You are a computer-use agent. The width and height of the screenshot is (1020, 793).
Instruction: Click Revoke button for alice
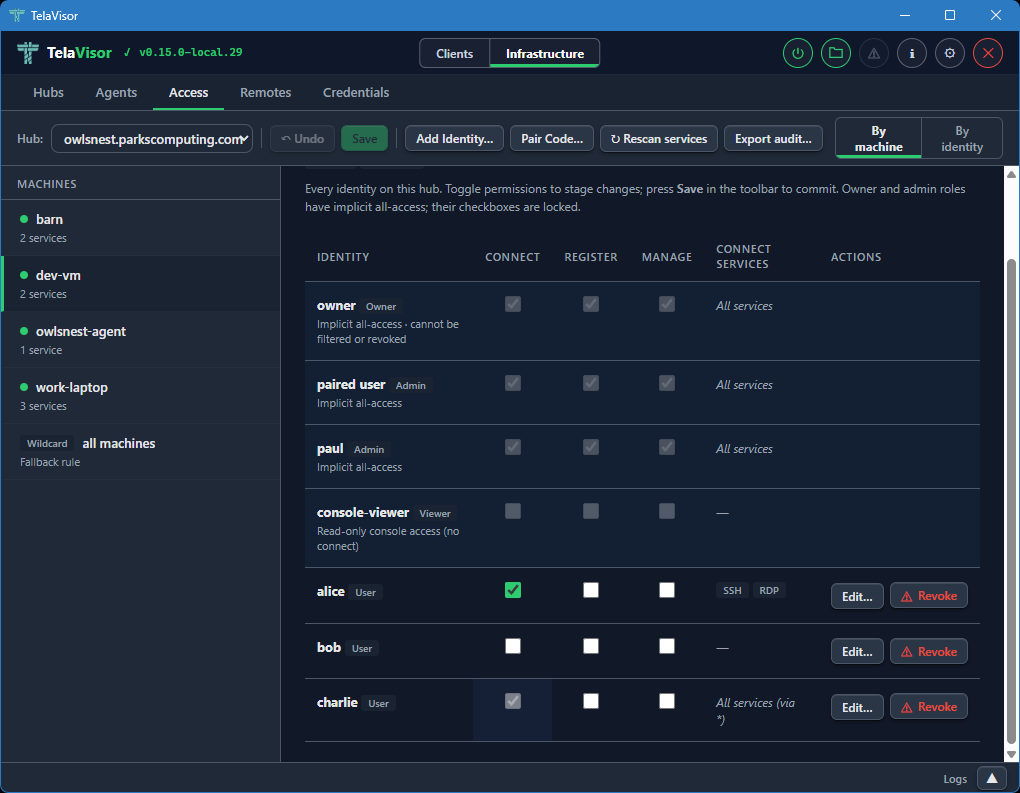(928, 596)
